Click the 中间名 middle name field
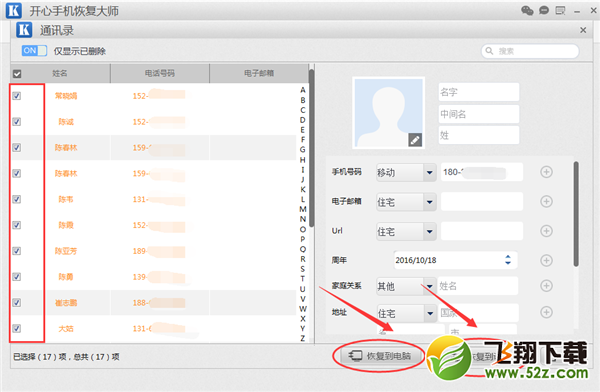Image resolution: width=600 pixels, height=392 pixels. (479, 114)
